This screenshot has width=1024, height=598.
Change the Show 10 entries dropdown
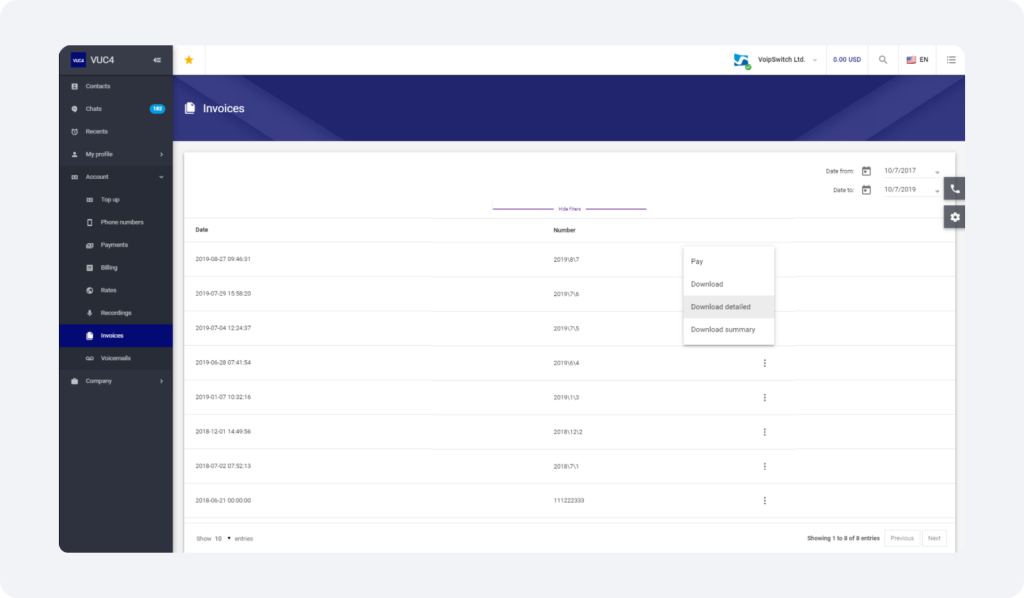[223, 539]
